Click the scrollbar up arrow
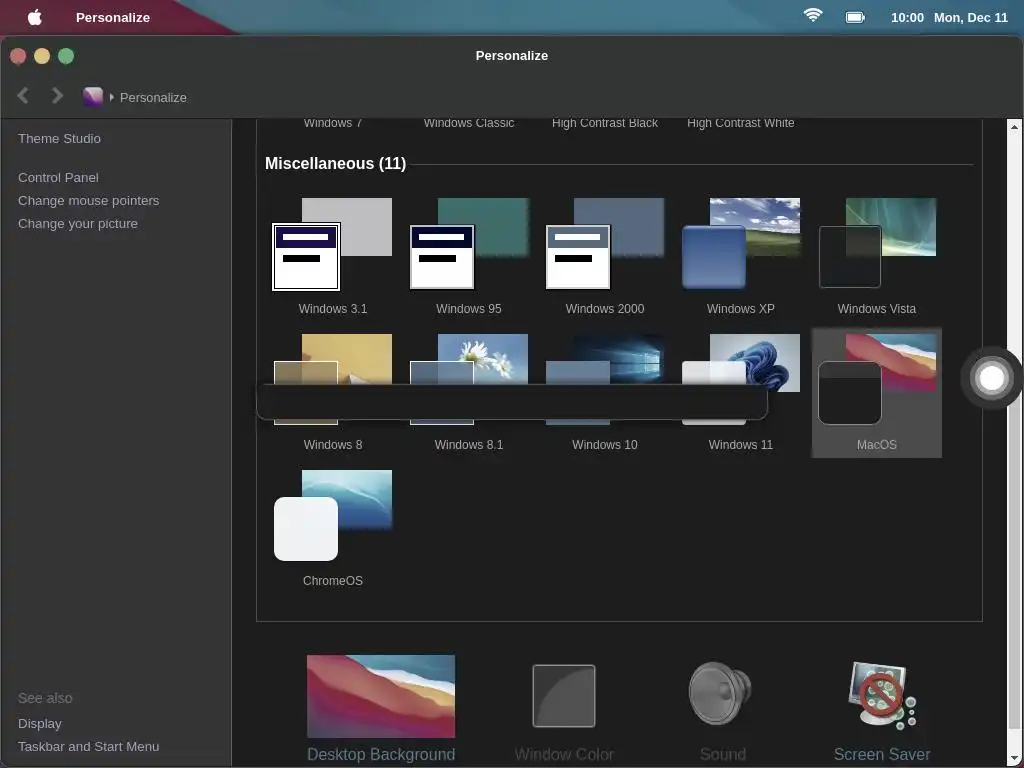The width and height of the screenshot is (1024, 768). coord(1014,127)
